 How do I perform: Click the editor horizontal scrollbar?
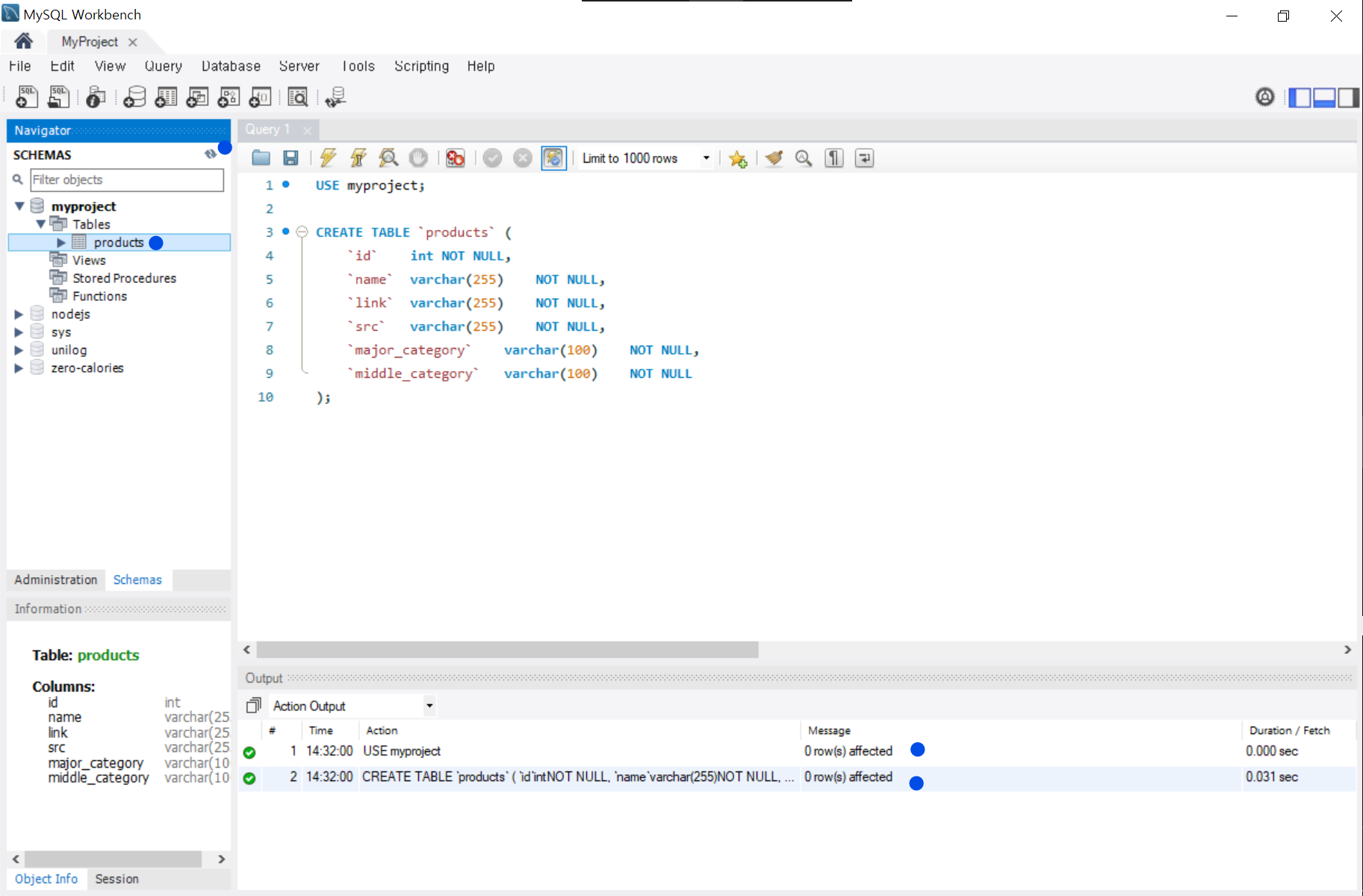[507, 650]
